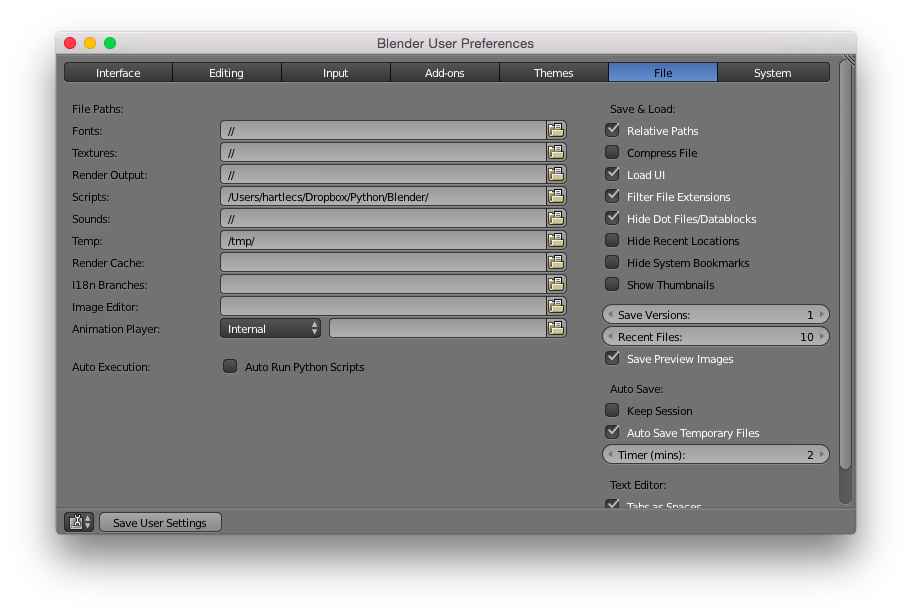Increase Recent Files with right arrow
This screenshot has width=912, height=614.
click(821, 337)
